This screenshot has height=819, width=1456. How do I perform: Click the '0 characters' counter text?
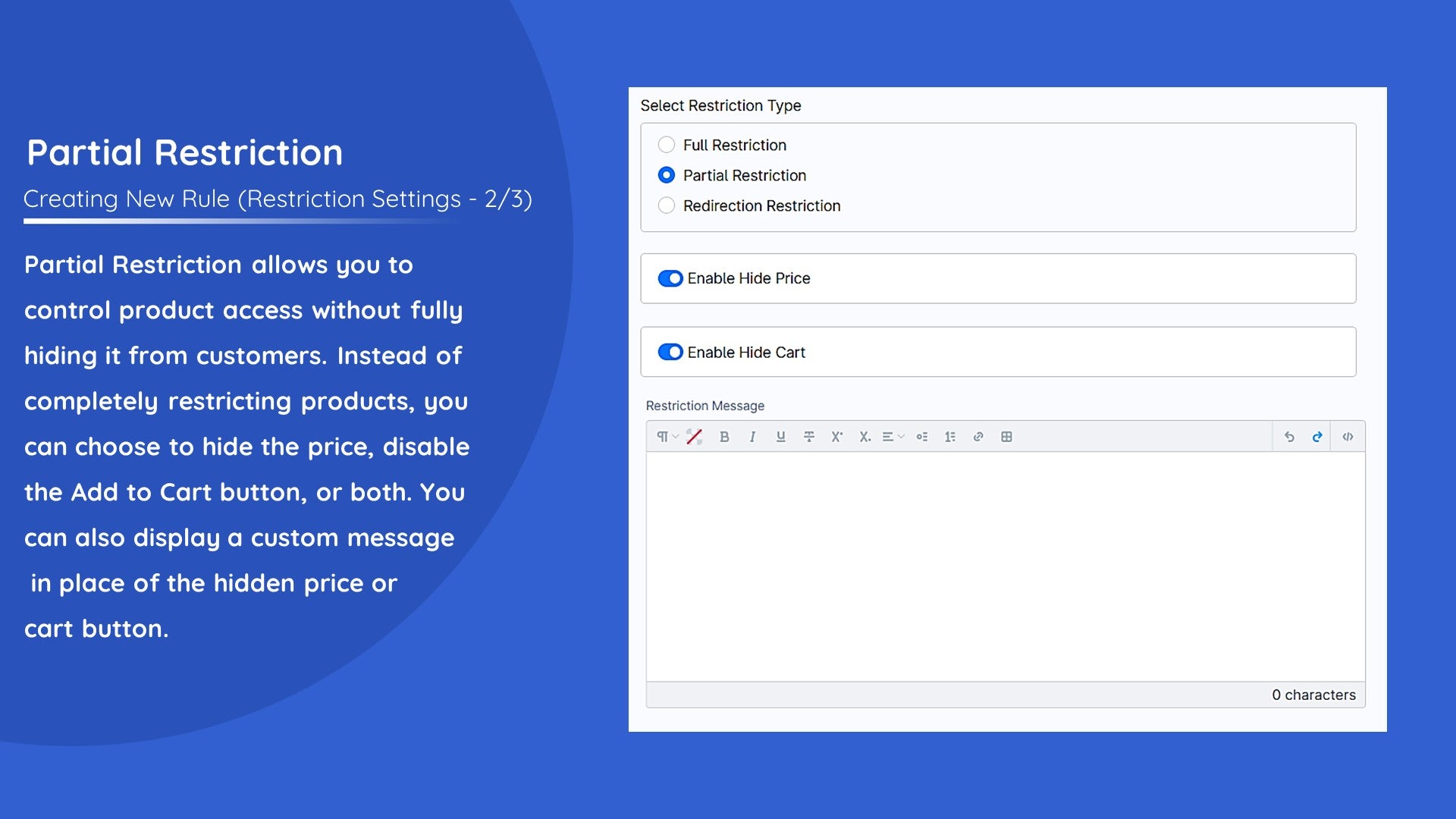(x=1313, y=695)
